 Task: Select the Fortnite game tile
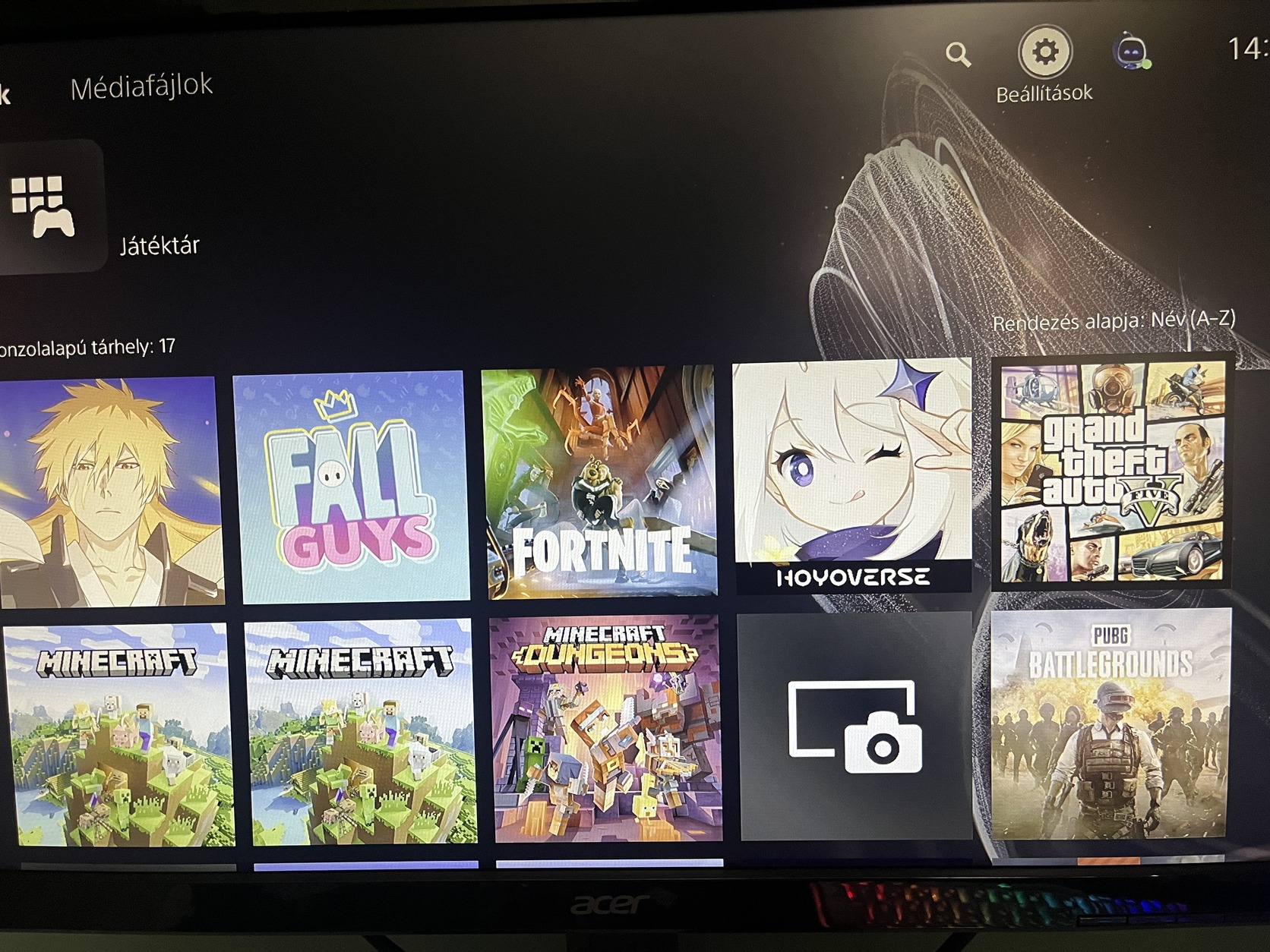(x=600, y=482)
